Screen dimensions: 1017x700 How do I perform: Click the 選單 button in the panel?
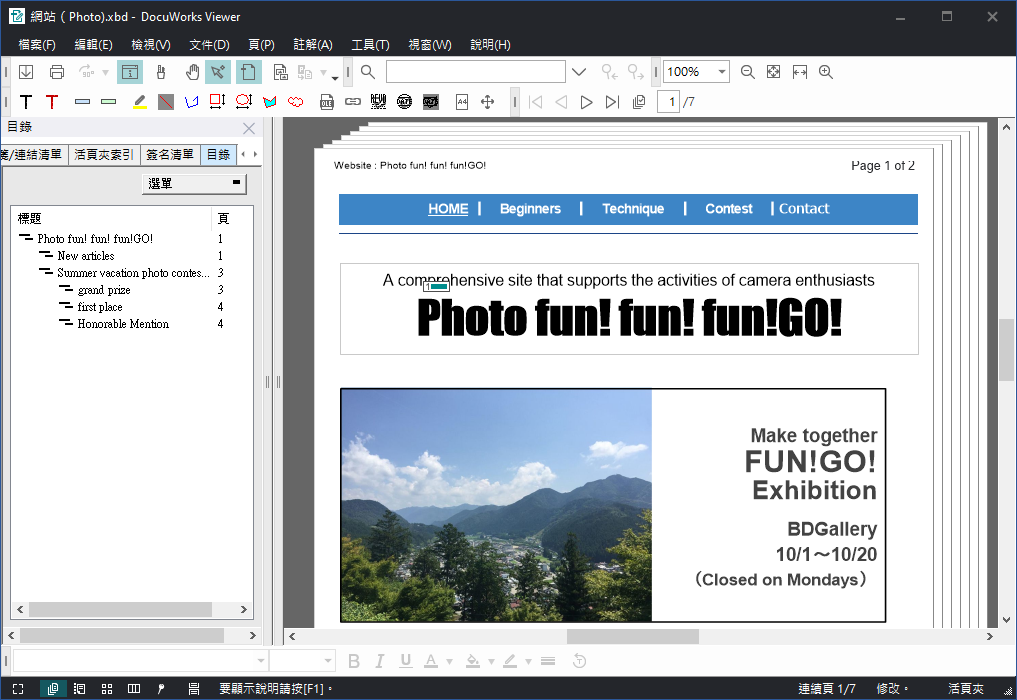[x=194, y=184]
